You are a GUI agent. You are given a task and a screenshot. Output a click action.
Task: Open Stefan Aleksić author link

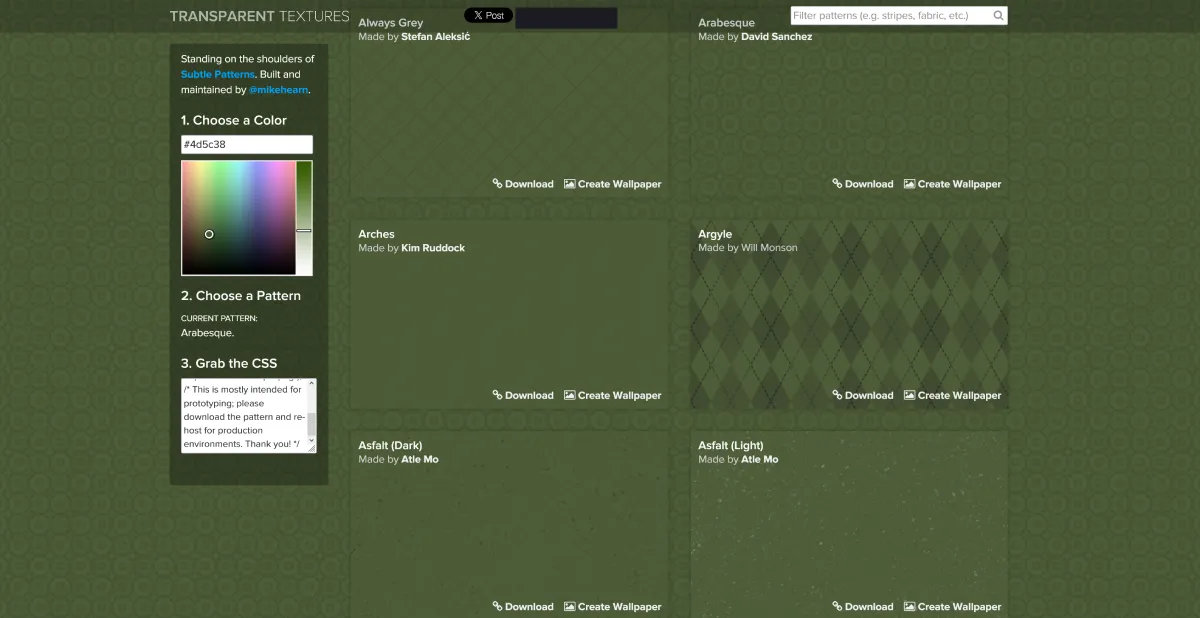click(x=435, y=37)
